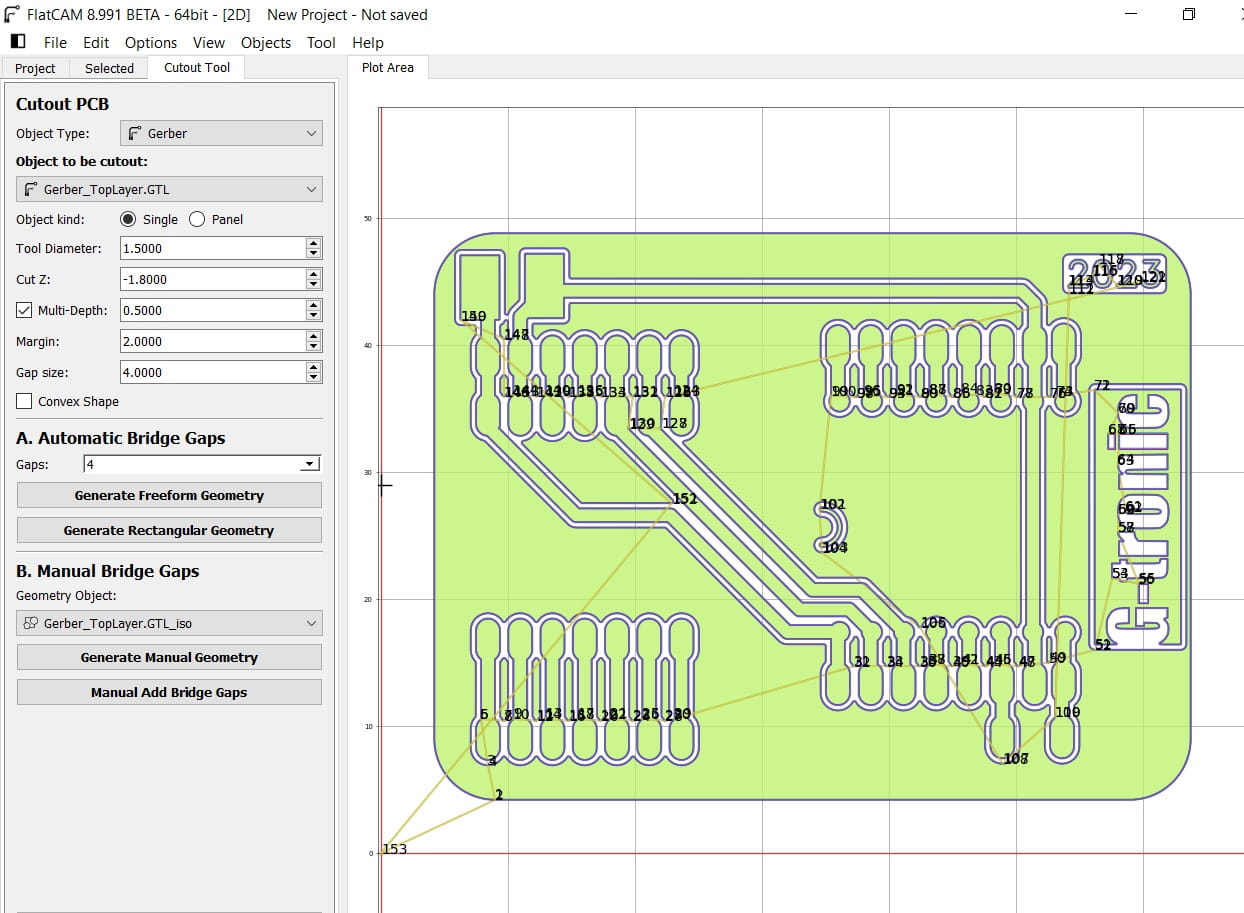Screen dimensions: 1244x913
Task: Switch to the Selected tab
Action: tap(108, 68)
